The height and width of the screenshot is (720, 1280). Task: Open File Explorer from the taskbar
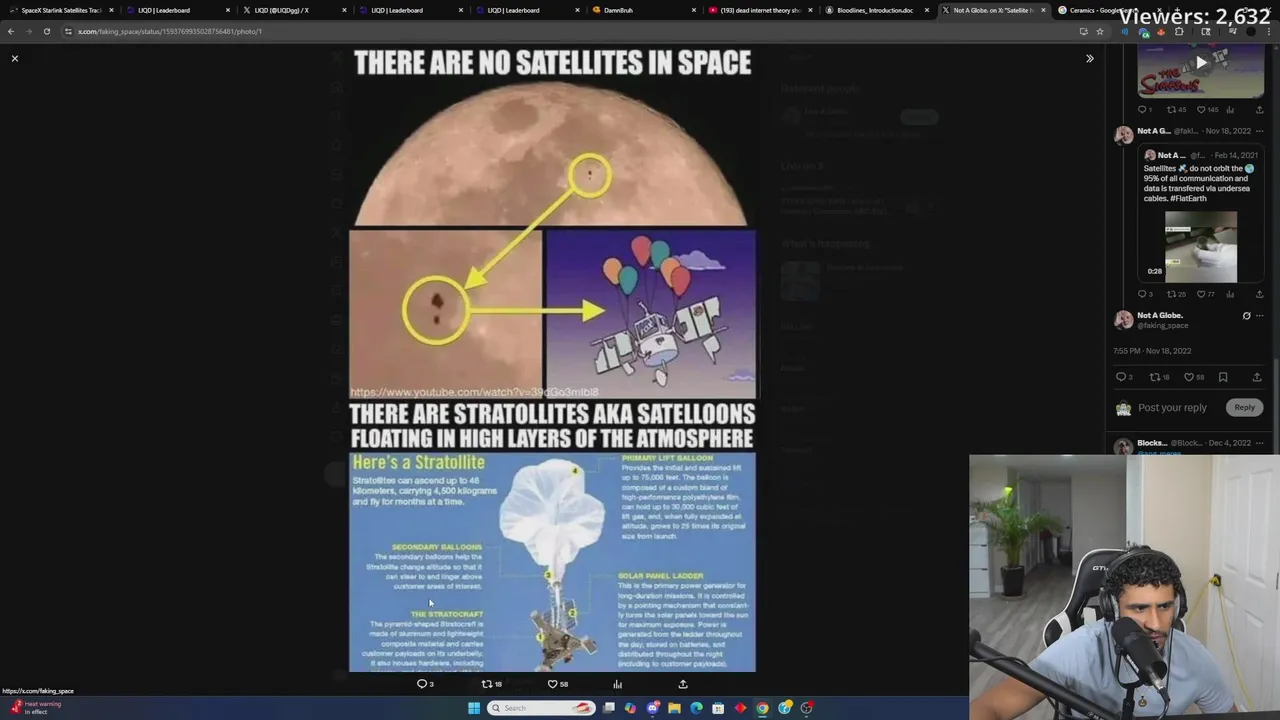(x=674, y=708)
